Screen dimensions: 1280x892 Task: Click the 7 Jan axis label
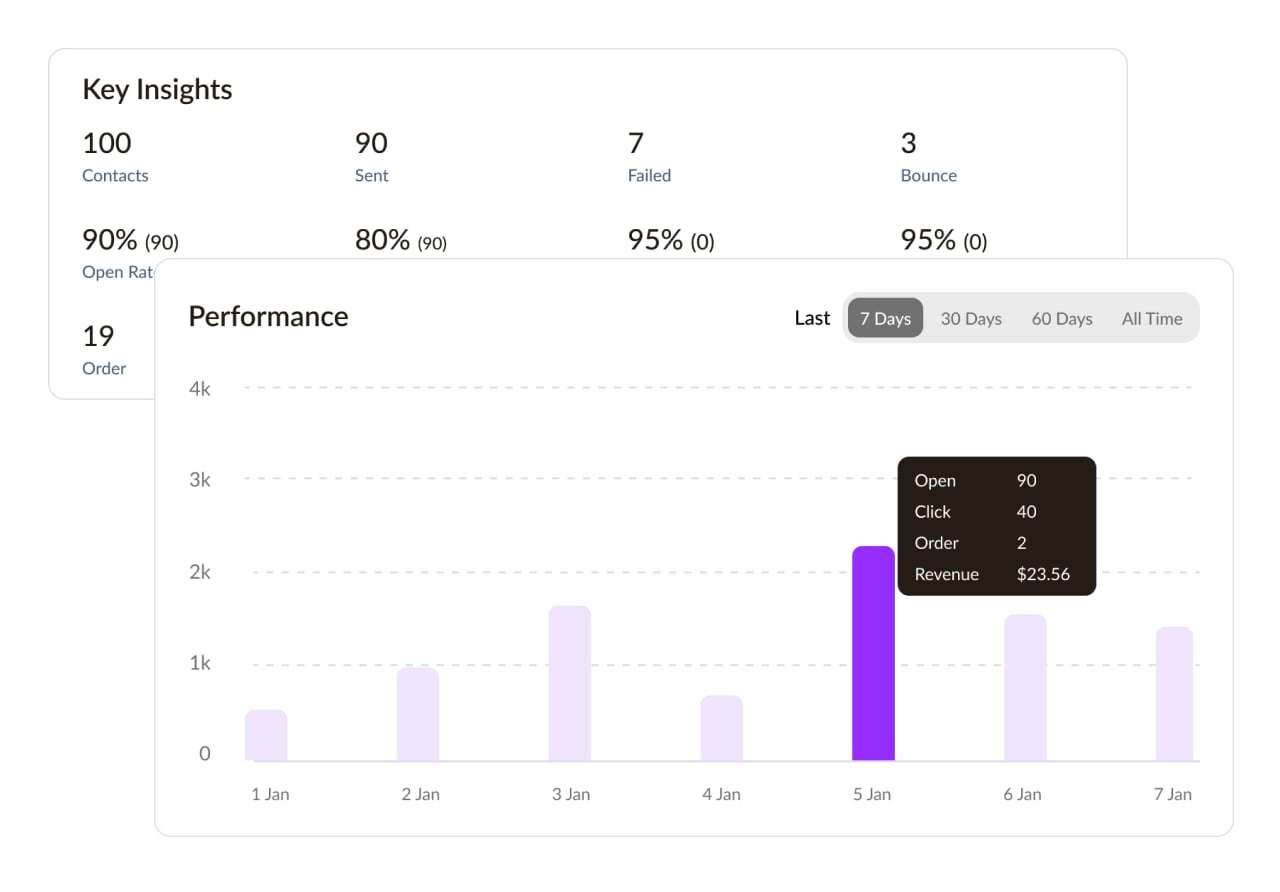(1173, 794)
